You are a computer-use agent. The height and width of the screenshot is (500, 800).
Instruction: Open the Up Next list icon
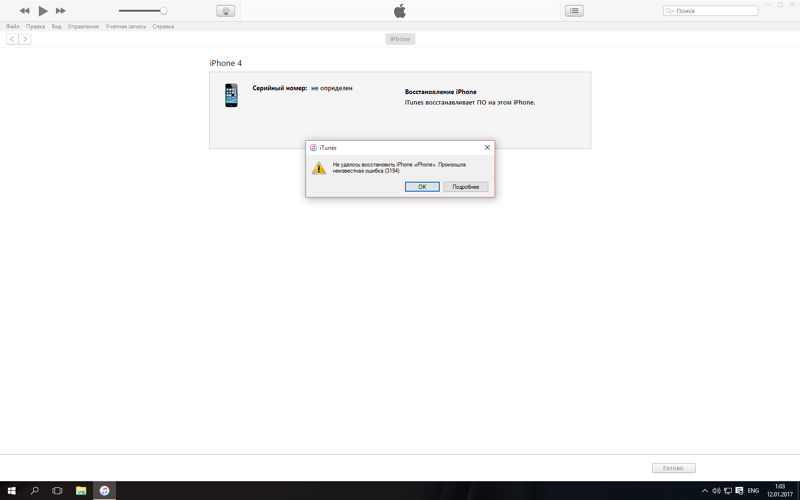pyautogui.click(x=574, y=11)
